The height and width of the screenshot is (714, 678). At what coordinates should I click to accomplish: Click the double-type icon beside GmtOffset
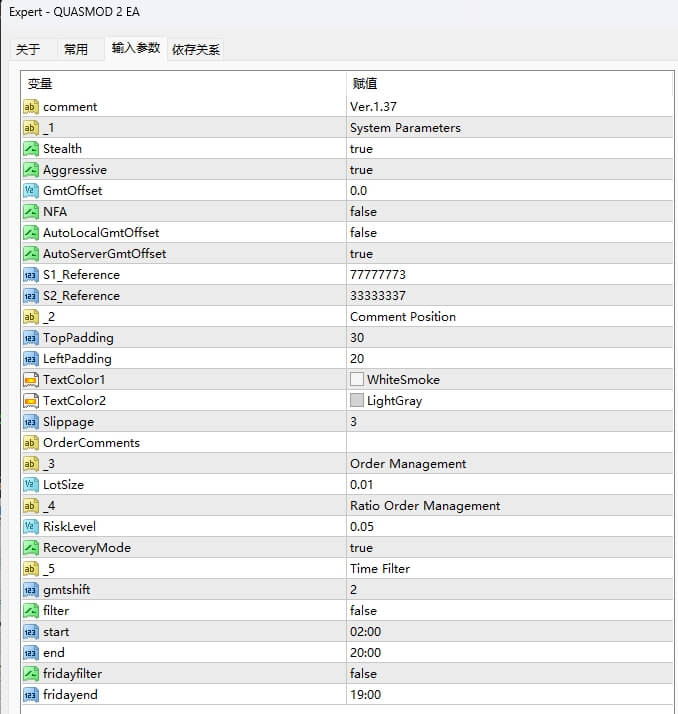click(30, 191)
